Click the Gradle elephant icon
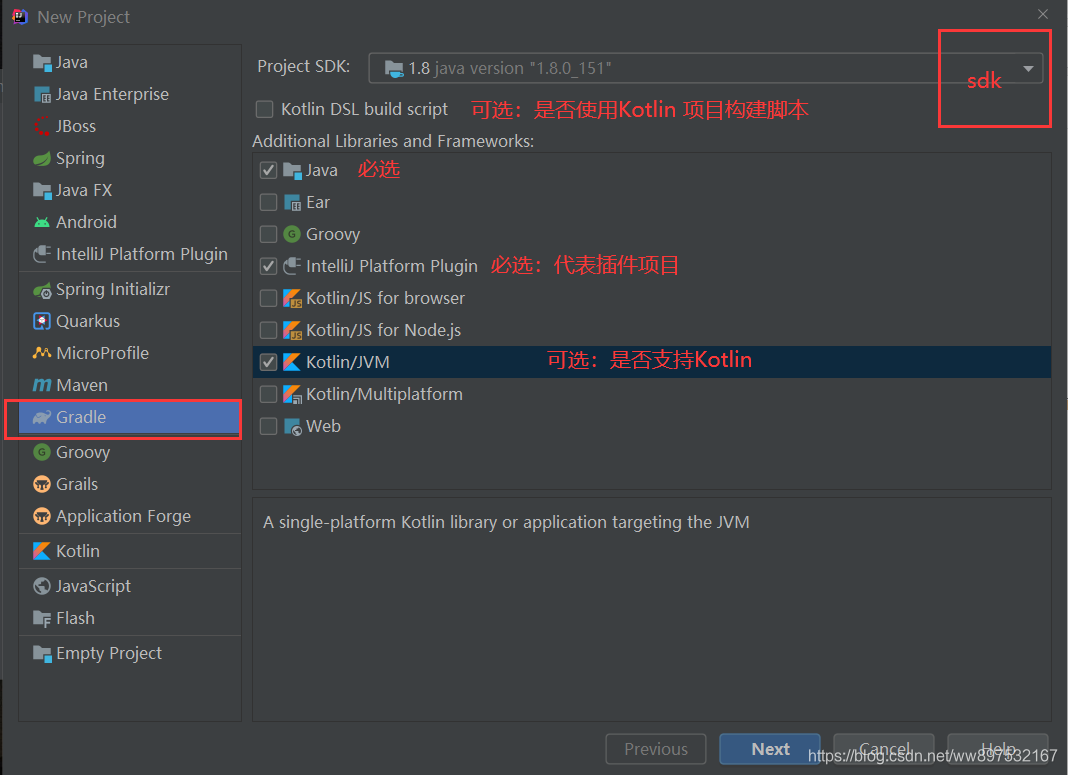This screenshot has height=775, width=1068. pyautogui.click(x=42, y=417)
